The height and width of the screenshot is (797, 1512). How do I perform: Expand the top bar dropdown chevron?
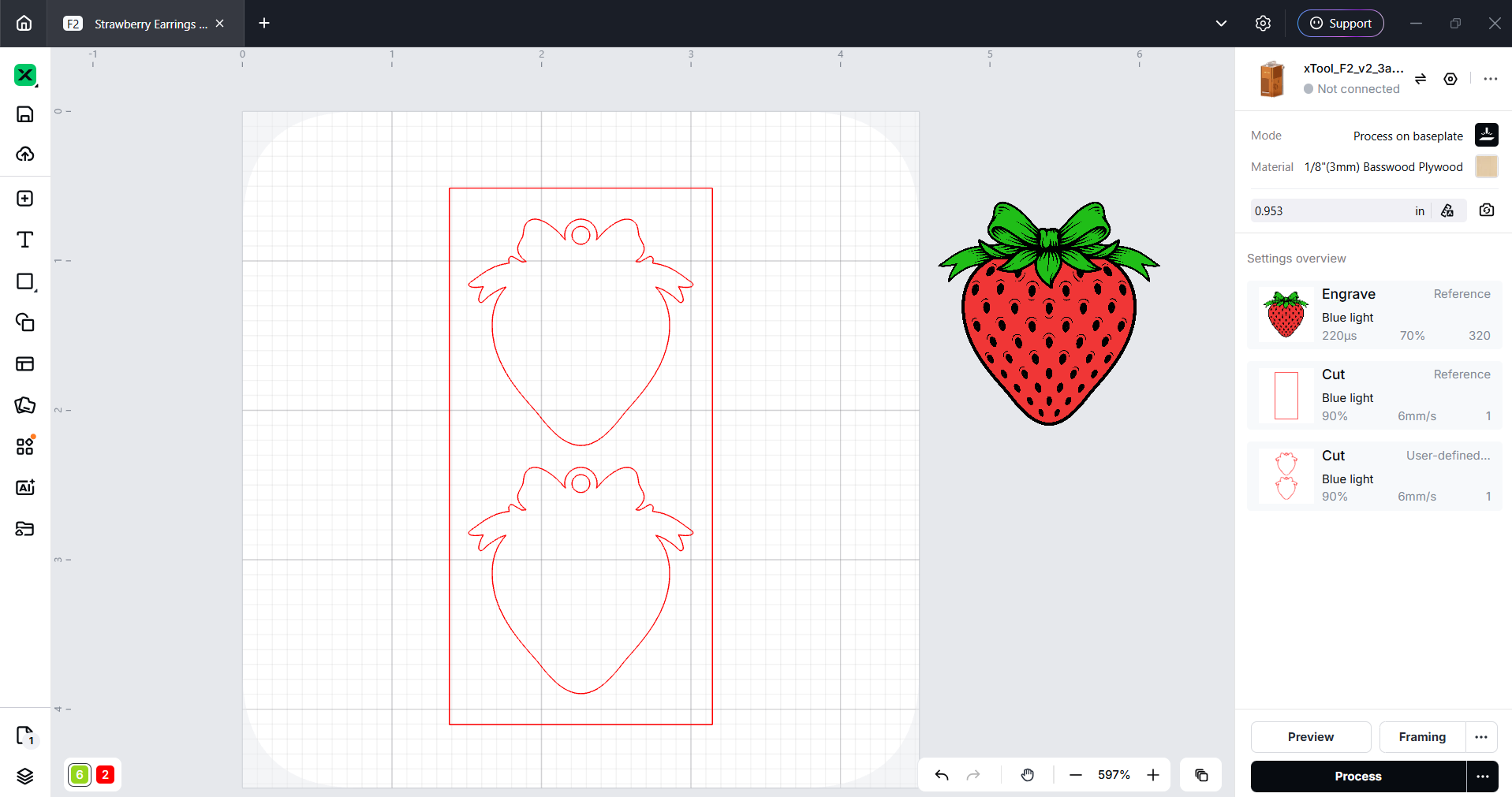tap(1221, 24)
